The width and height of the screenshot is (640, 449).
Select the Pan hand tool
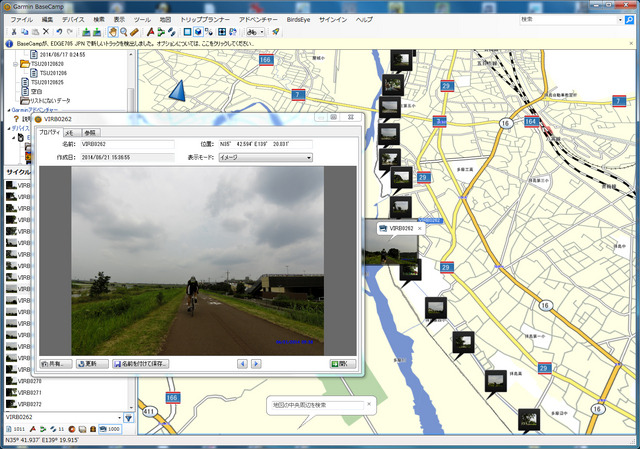pos(112,32)
